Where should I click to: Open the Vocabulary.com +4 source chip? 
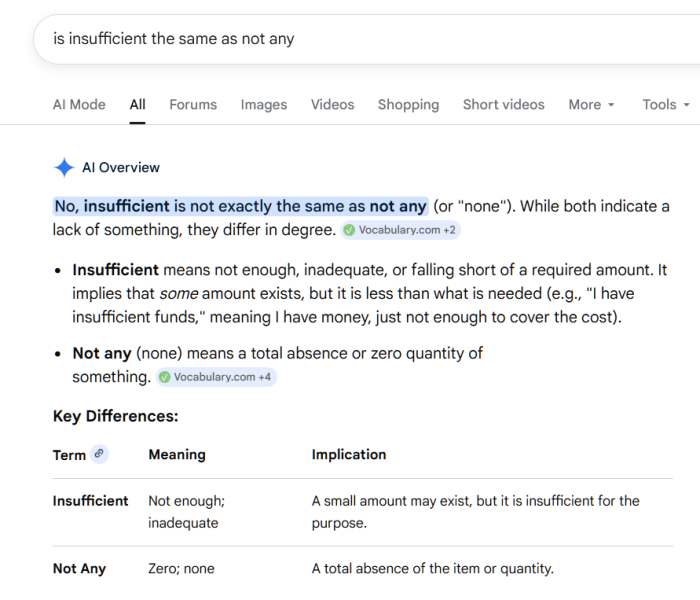point(215,377)
